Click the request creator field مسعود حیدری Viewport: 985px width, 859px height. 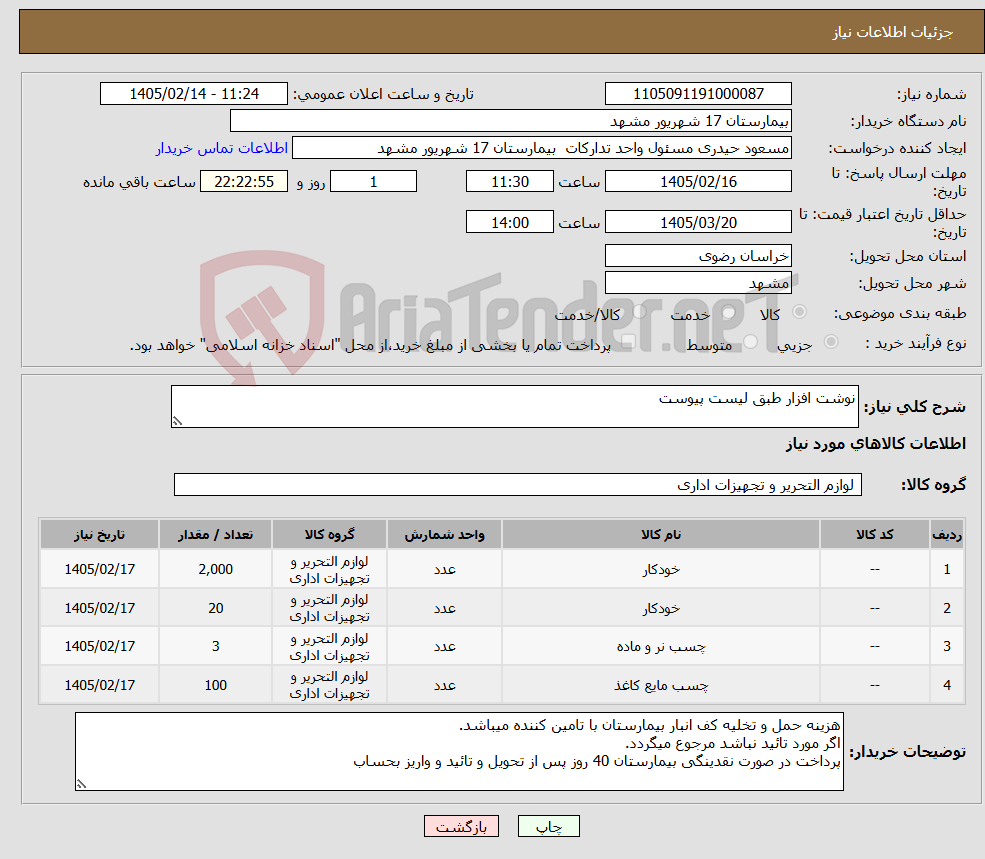click(541, 148)
